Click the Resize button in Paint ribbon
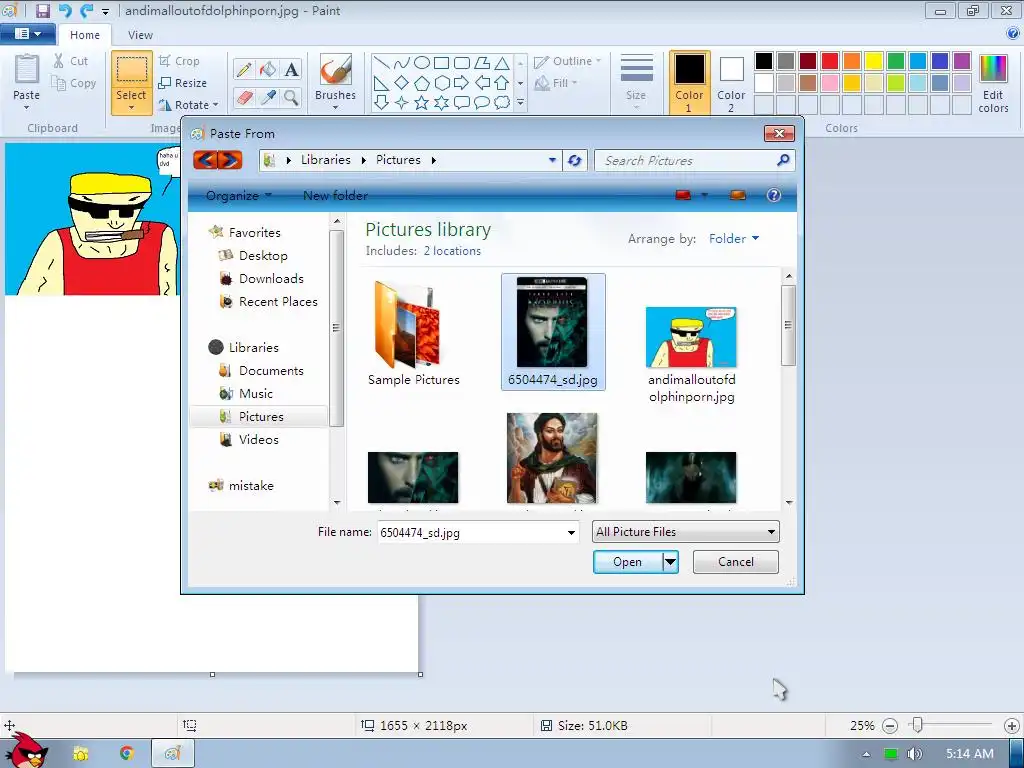 183,83
